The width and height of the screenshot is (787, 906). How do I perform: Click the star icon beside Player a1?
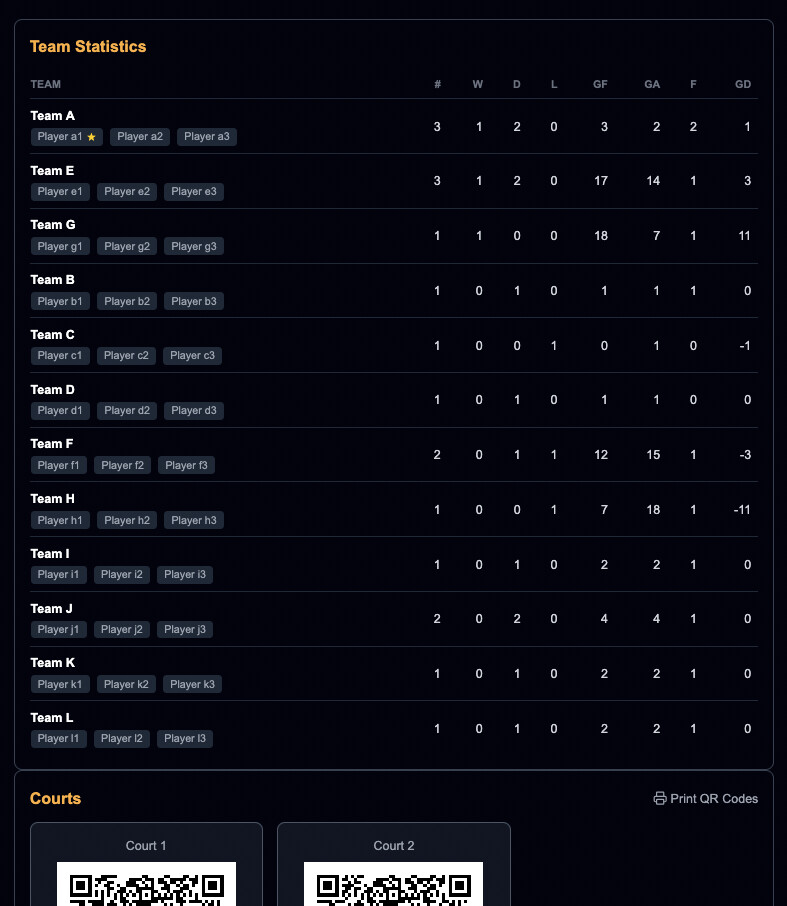coord(91,137)
